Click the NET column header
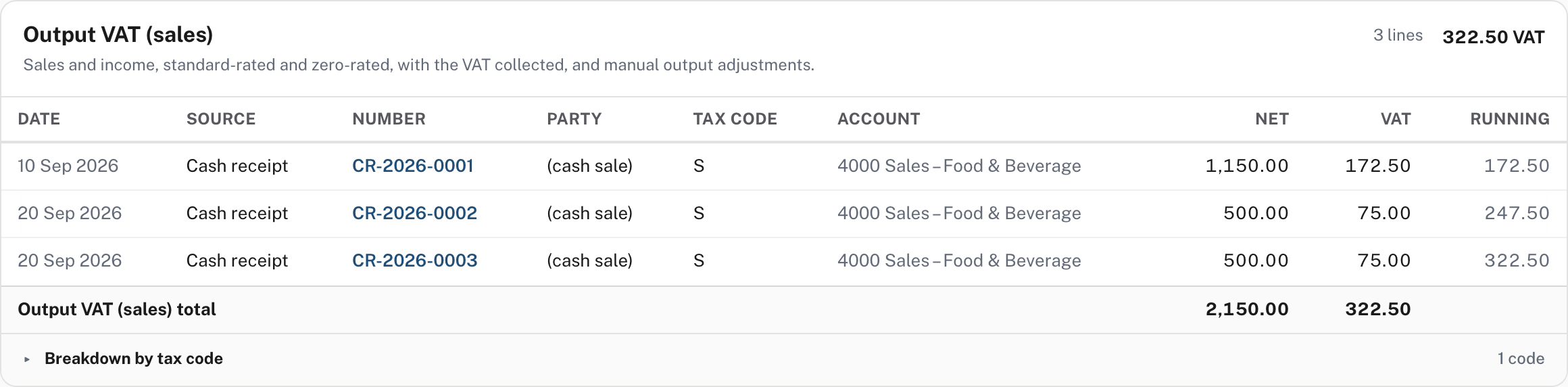 pos(1272,119)
